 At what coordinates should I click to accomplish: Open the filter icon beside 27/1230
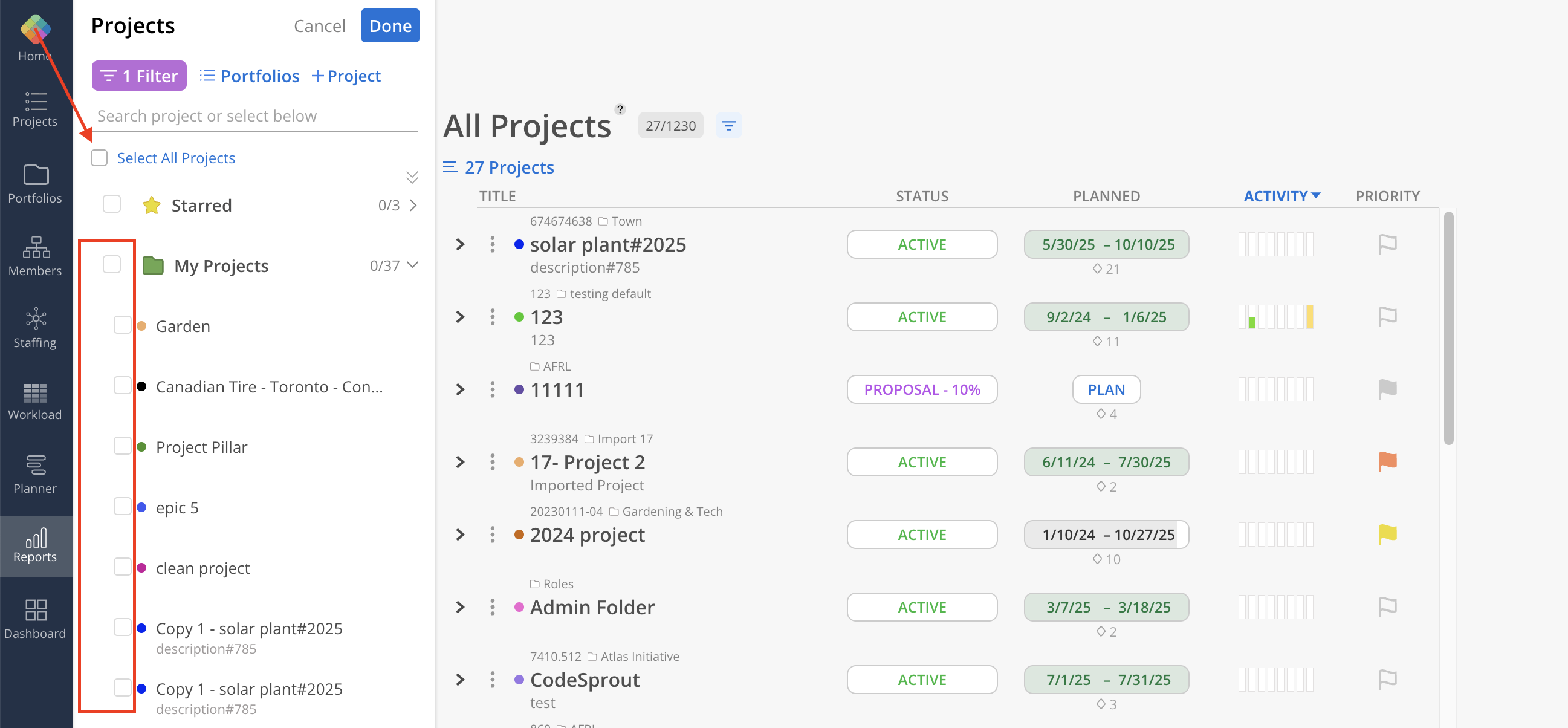[728, 126]
